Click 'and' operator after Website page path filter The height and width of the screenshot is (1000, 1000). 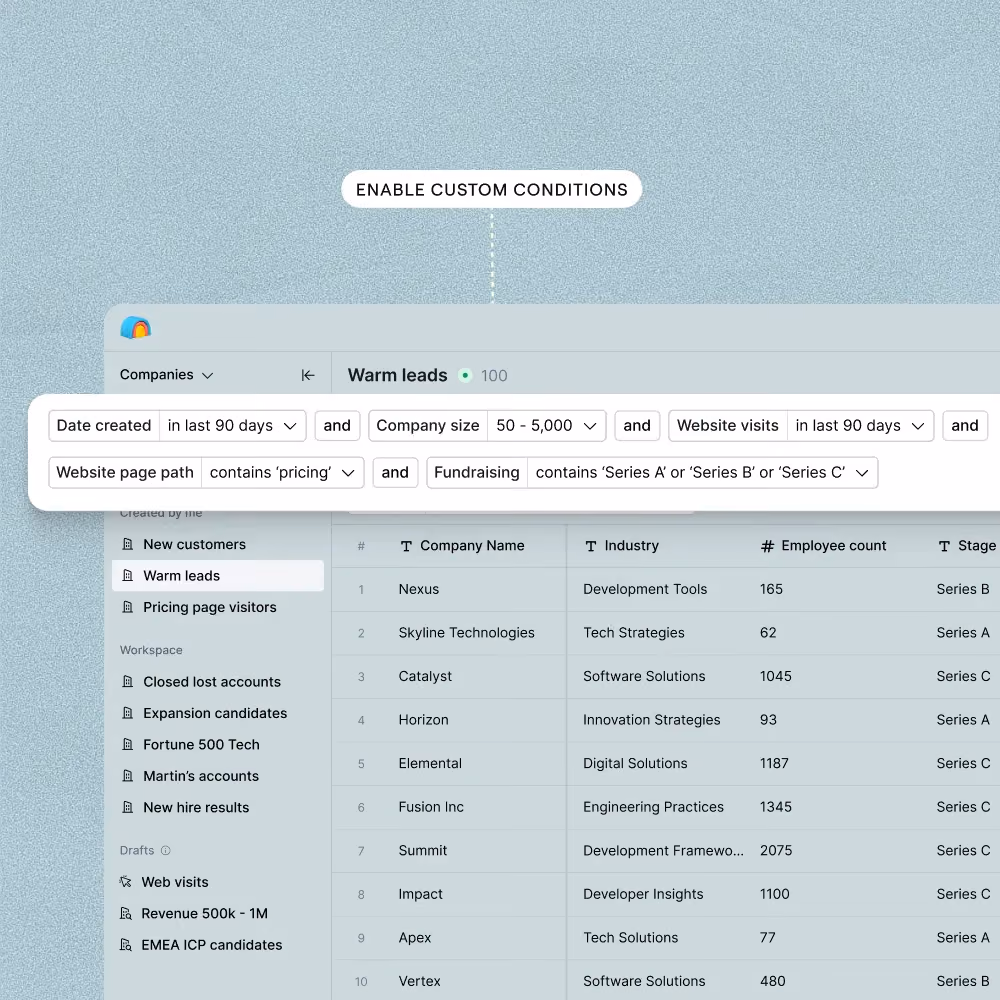(x=395, y=473)
